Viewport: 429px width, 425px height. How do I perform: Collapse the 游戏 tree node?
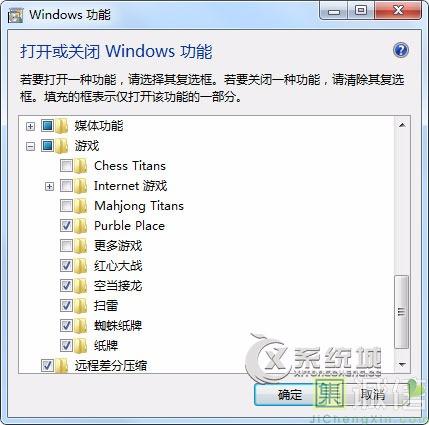coord(30,146)
